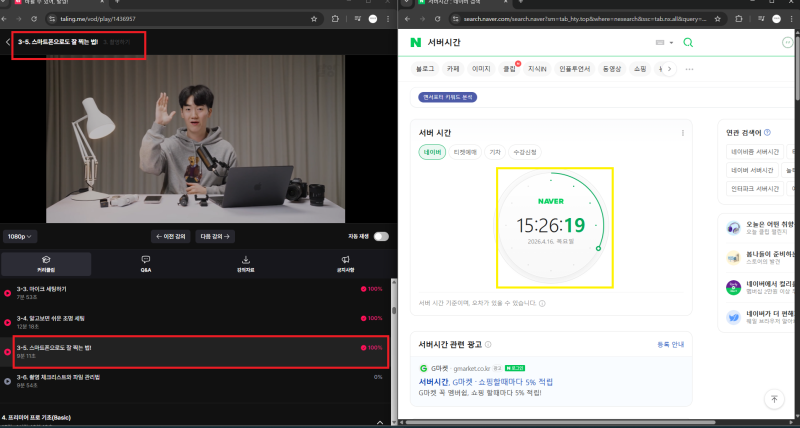Click the profile avatar in the taling.me window
800x428 pixels.
point(373,19)
